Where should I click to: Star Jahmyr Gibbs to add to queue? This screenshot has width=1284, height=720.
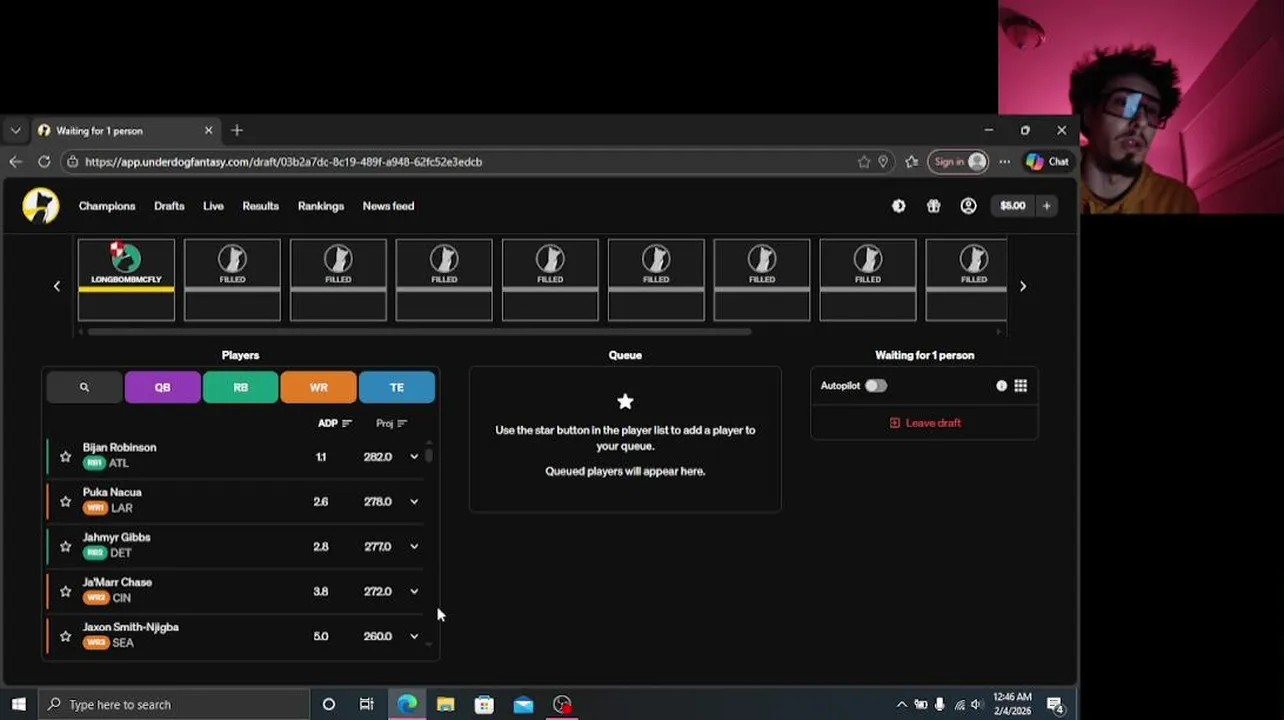pyautogui.click(x=66, y=546)
